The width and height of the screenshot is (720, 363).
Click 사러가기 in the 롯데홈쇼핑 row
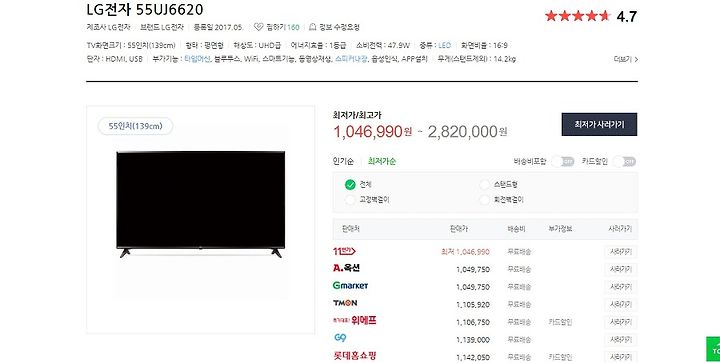point(620,357)
